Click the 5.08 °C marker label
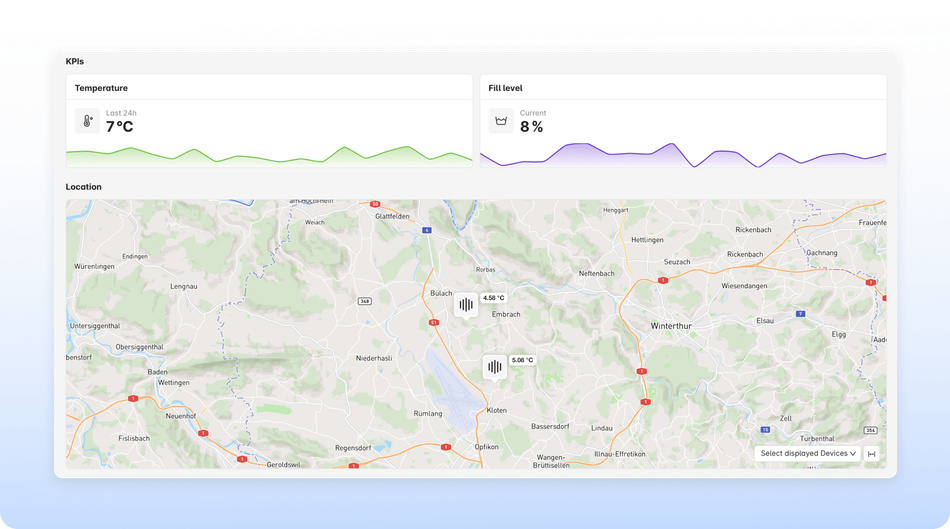 pos(522,360)
